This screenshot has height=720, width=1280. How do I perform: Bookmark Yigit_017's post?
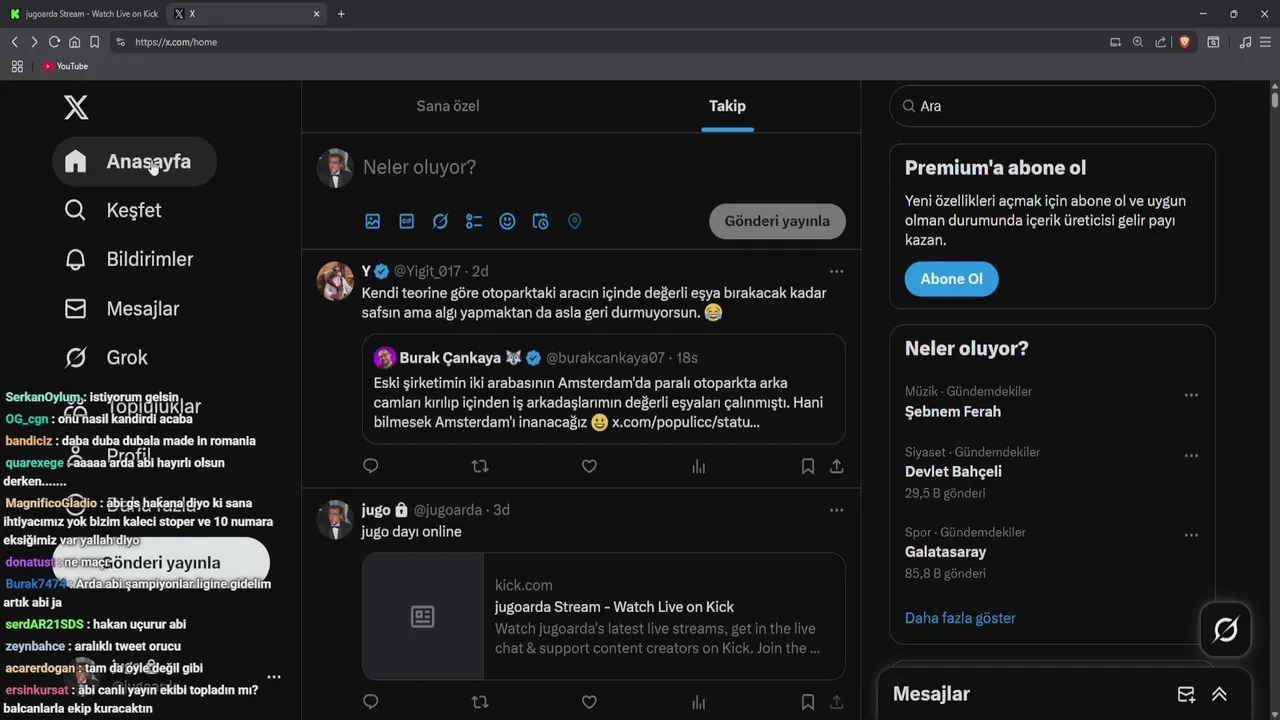808,466
